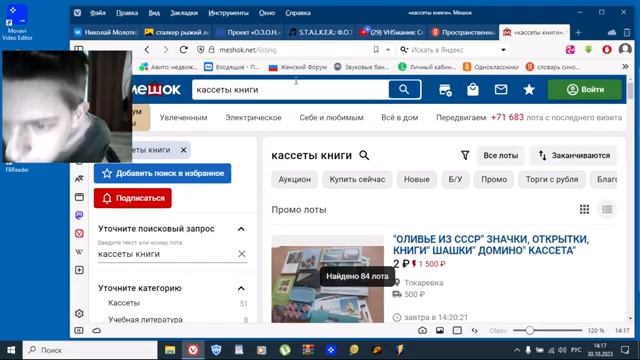Open the shopping bag cart icon

[x=473, y=89]
